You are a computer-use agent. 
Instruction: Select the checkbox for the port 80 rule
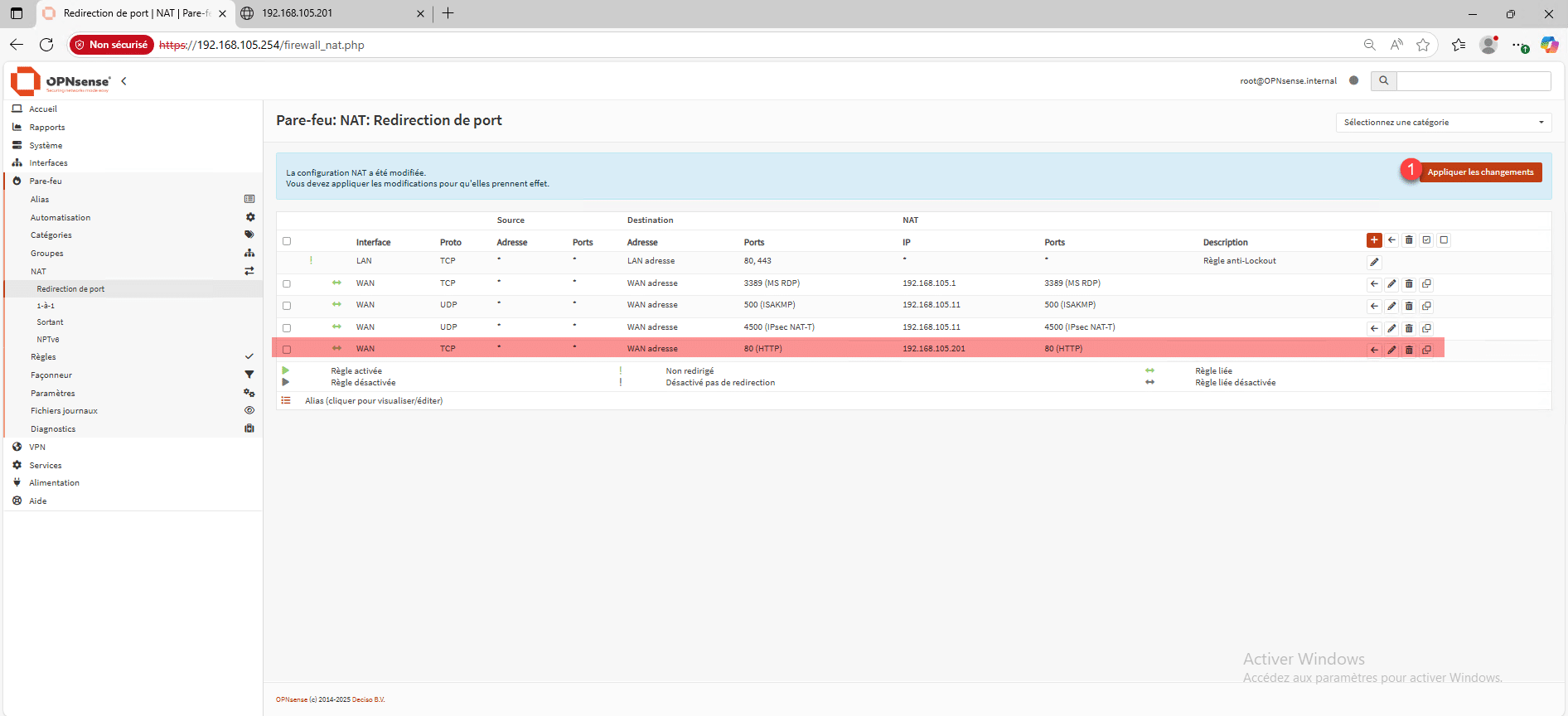coord(287,350)
